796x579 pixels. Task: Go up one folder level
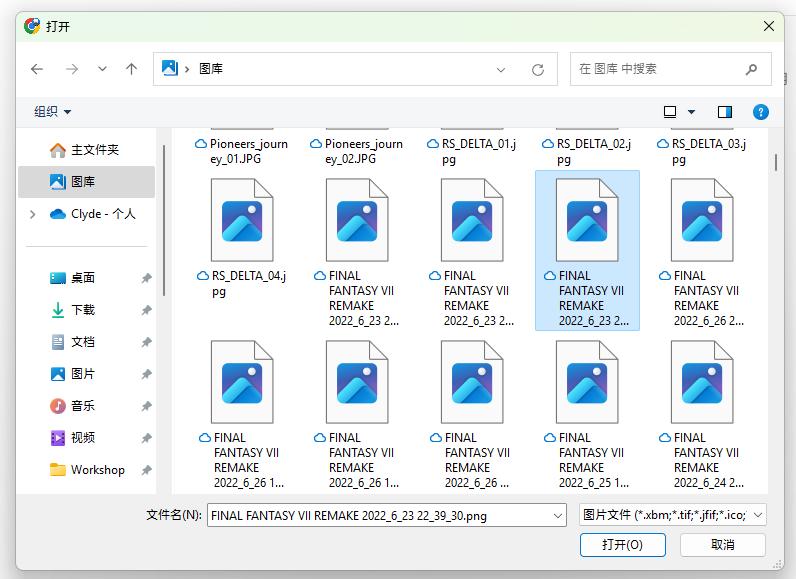click(x=131, y=69)
